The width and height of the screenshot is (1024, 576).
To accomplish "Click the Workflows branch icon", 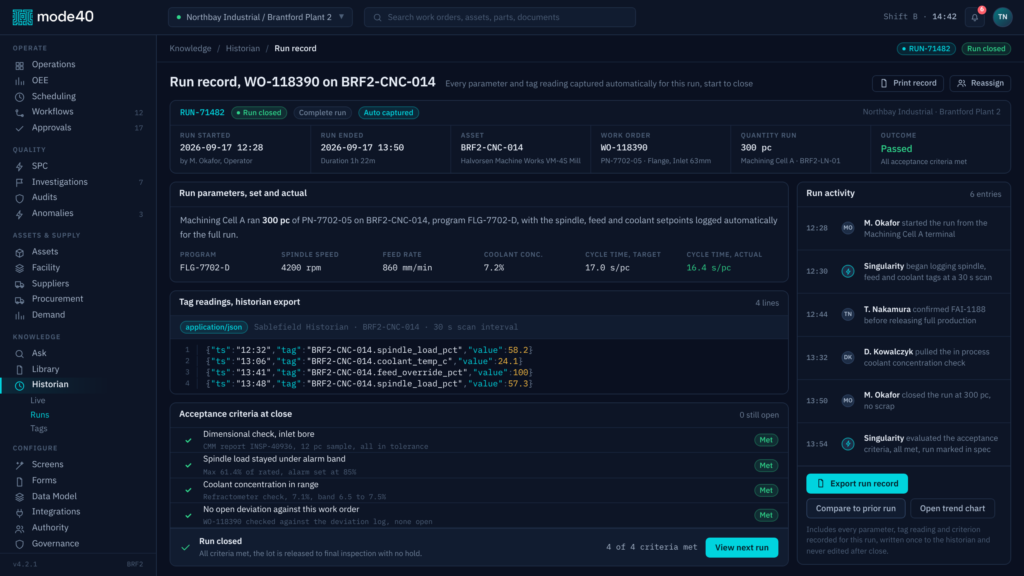I will 20,112.
